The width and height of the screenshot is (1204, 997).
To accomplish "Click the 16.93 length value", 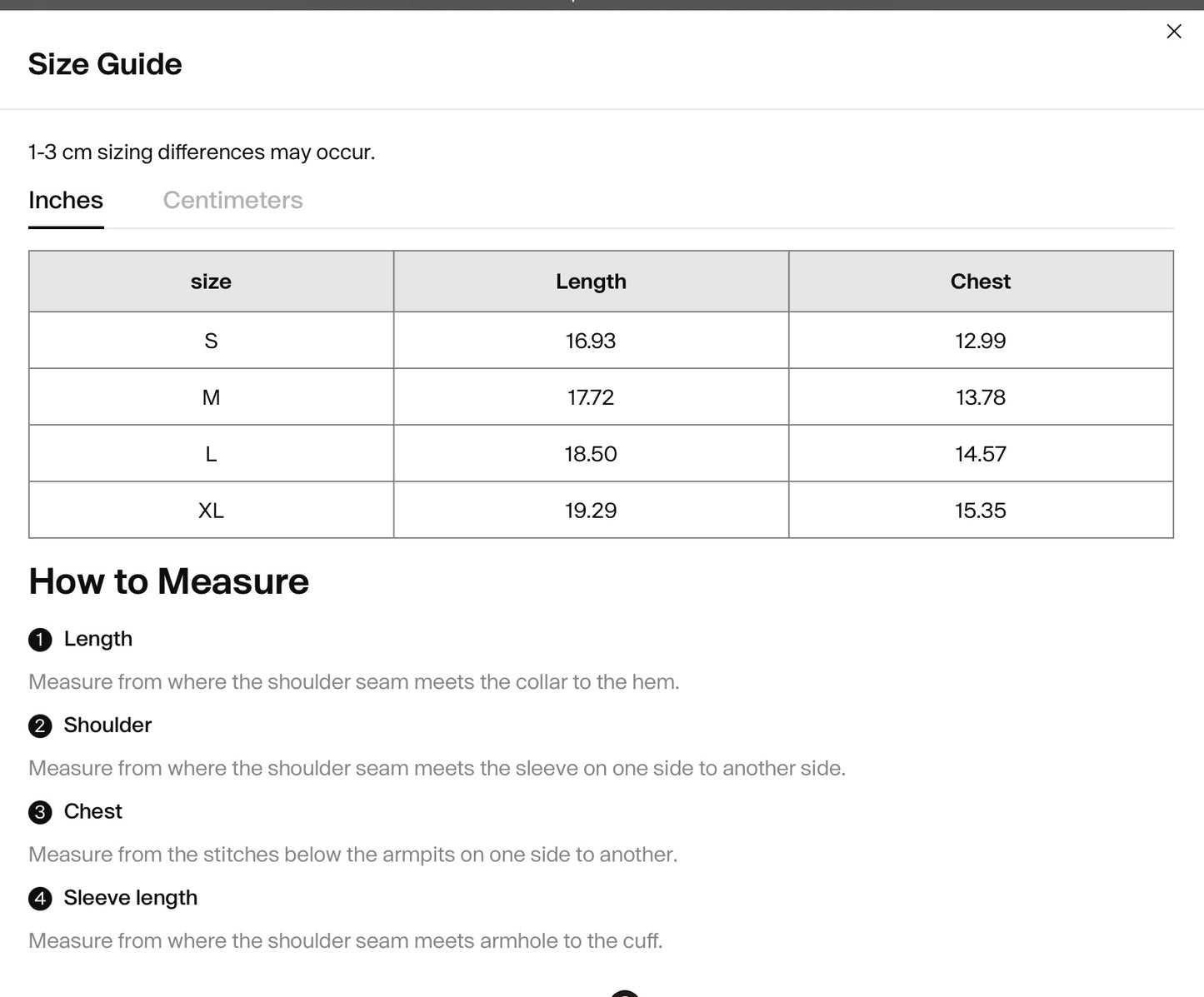I will (x=591, y=341).
